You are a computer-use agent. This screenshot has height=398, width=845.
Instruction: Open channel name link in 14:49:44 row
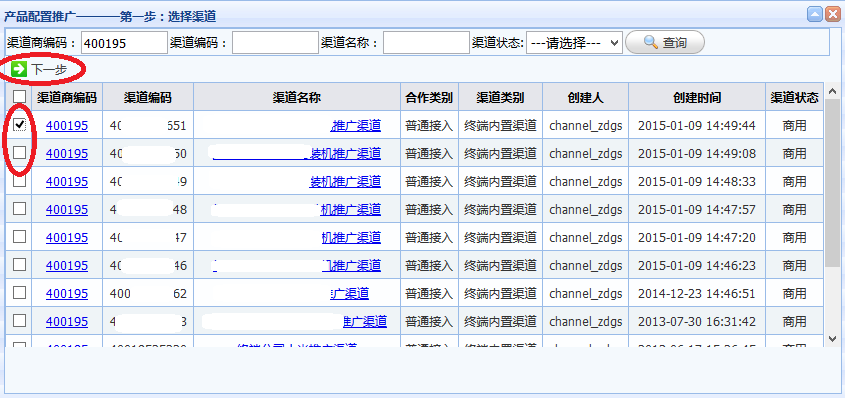pyautogui.click(x=356, y=125)
